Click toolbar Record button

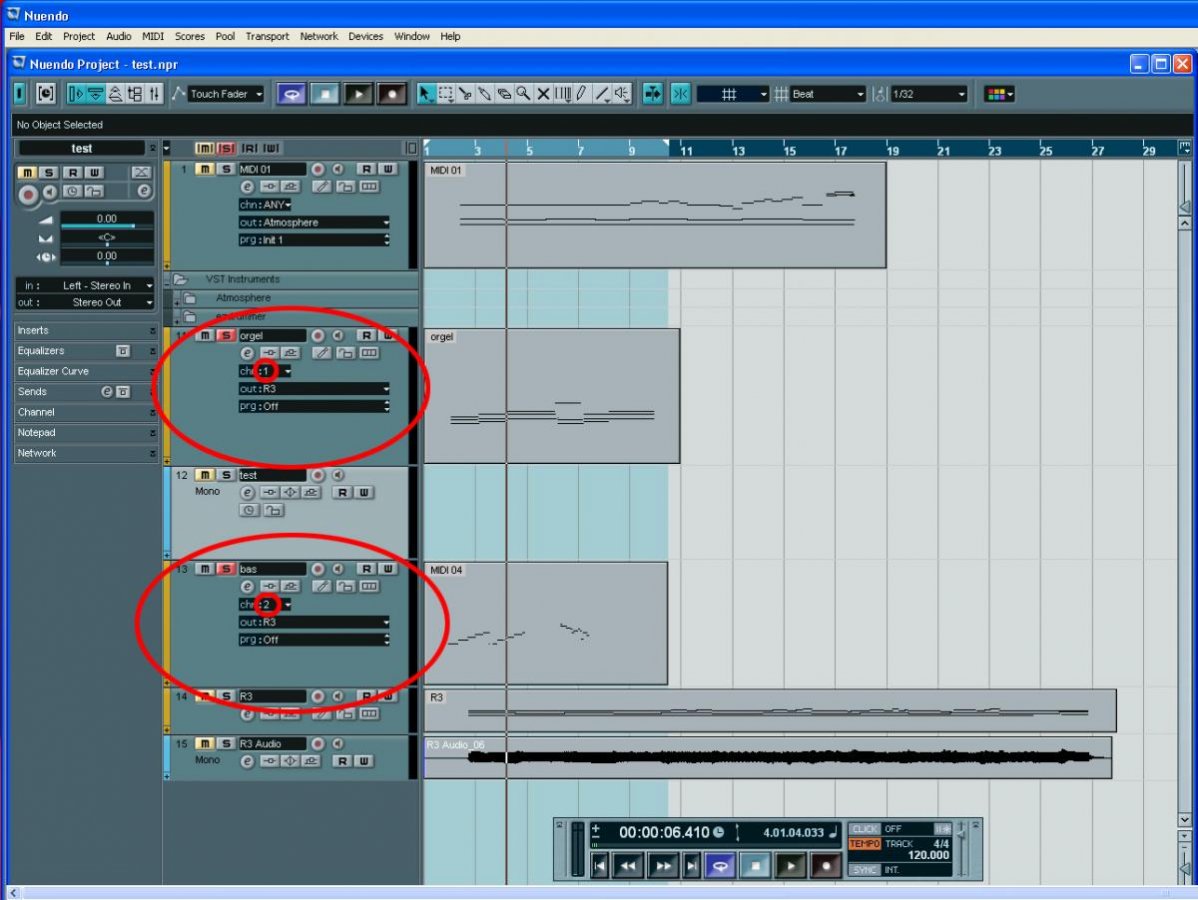(x=392, y=94)
